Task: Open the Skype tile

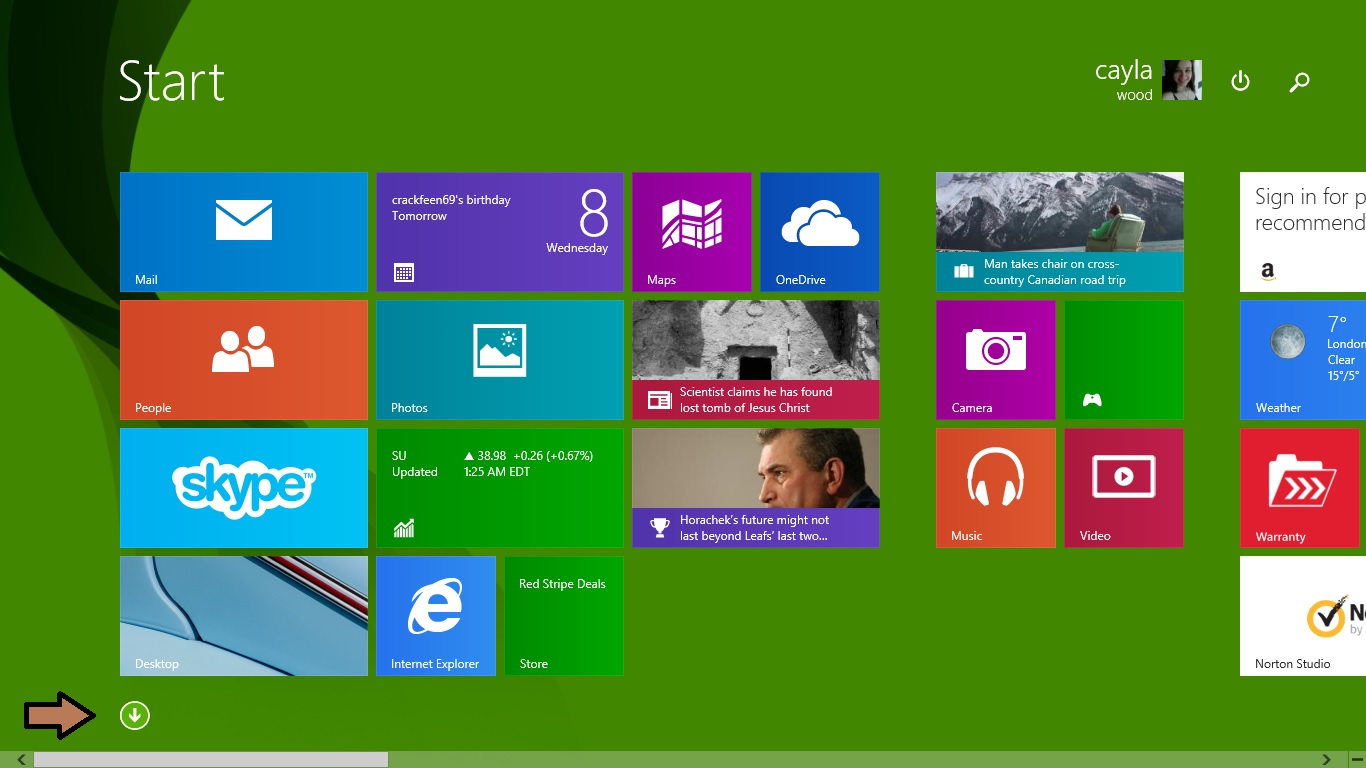Action: 244,488
